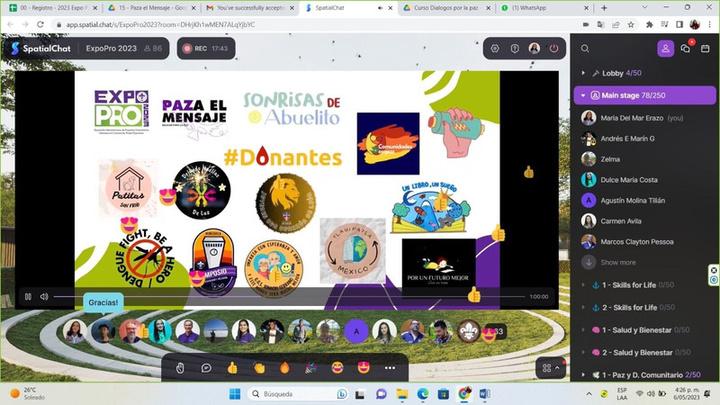Switch to 00 - Registro 2023 Expo tab

pyautogui.click(x=53, y=8)
